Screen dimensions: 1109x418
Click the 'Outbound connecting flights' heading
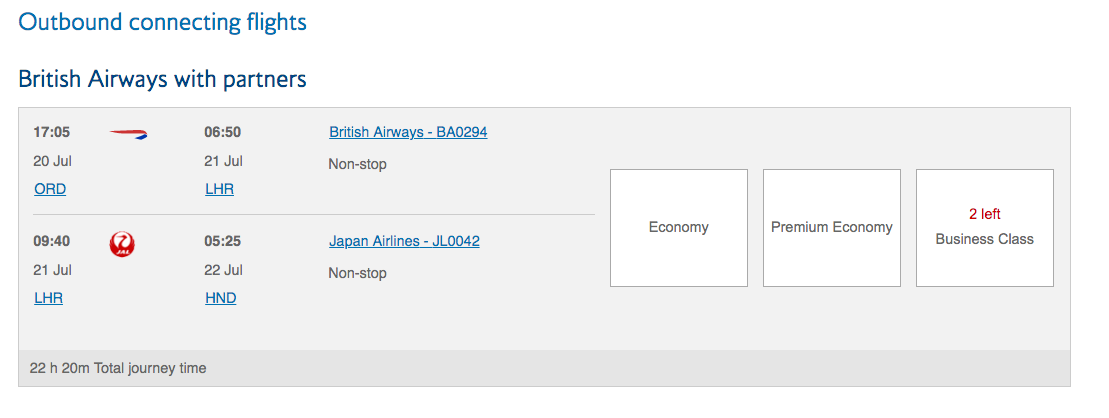[x=163, y=21]
